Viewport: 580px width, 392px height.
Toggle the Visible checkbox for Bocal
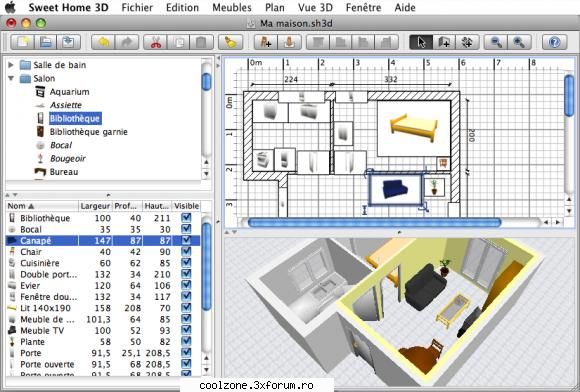point(186,229)
